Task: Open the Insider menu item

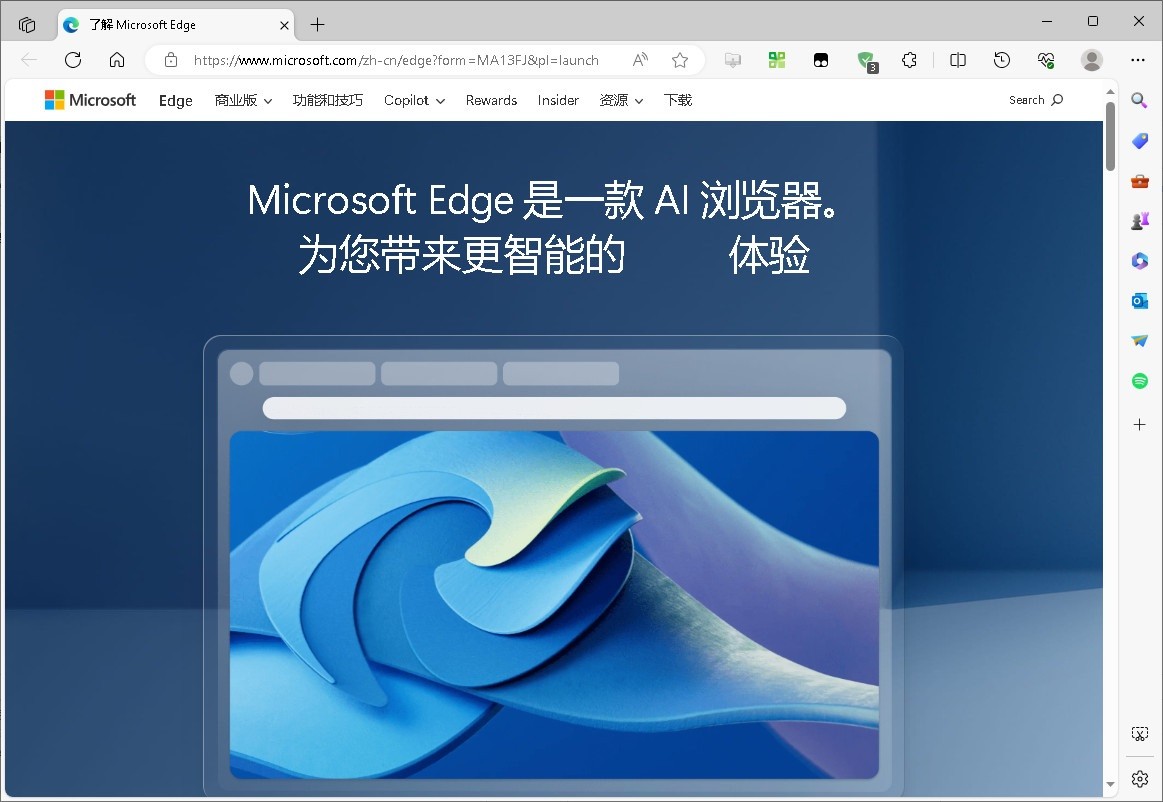Action: point(558,100)
